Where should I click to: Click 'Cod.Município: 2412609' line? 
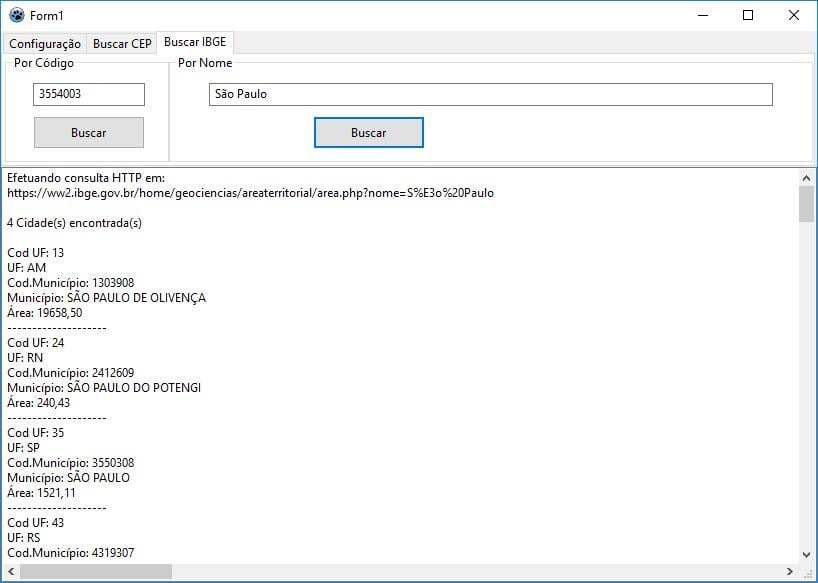pos(70,373)
